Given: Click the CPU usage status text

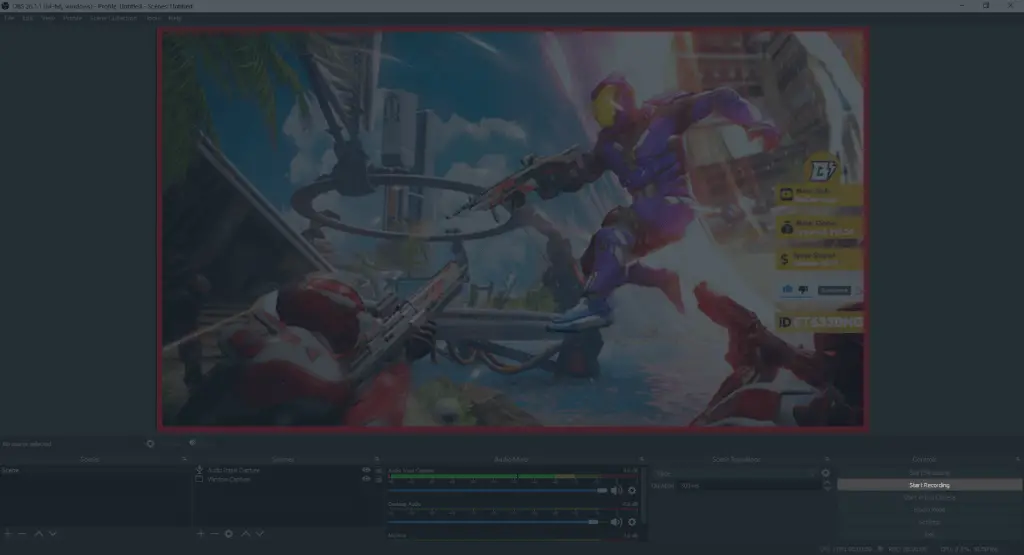Looking at the screenshot, I should coord(968,549).
